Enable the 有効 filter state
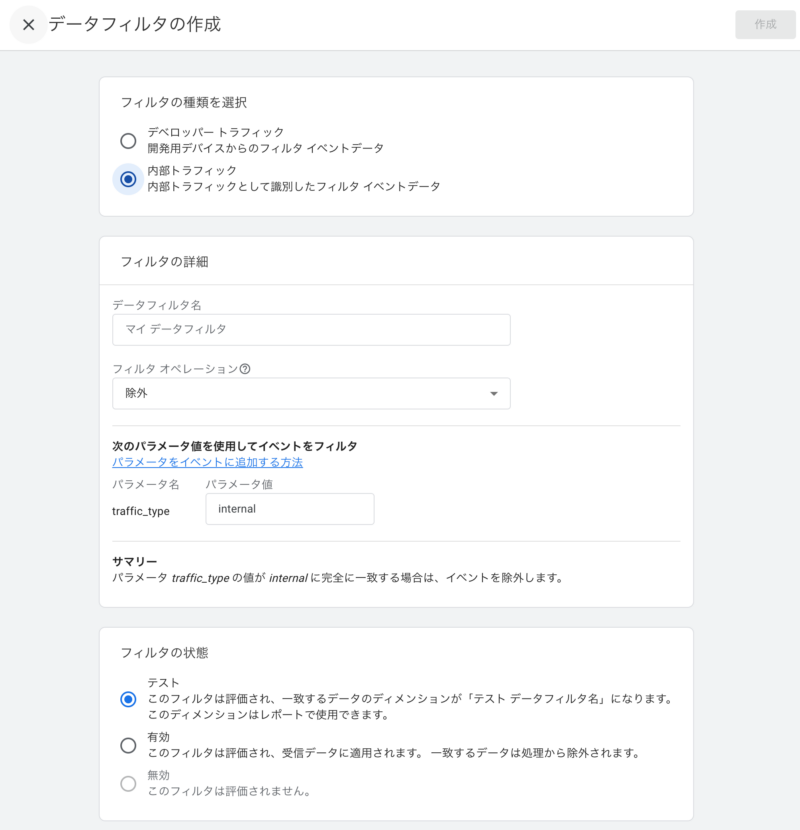 [x=128, y=745]
